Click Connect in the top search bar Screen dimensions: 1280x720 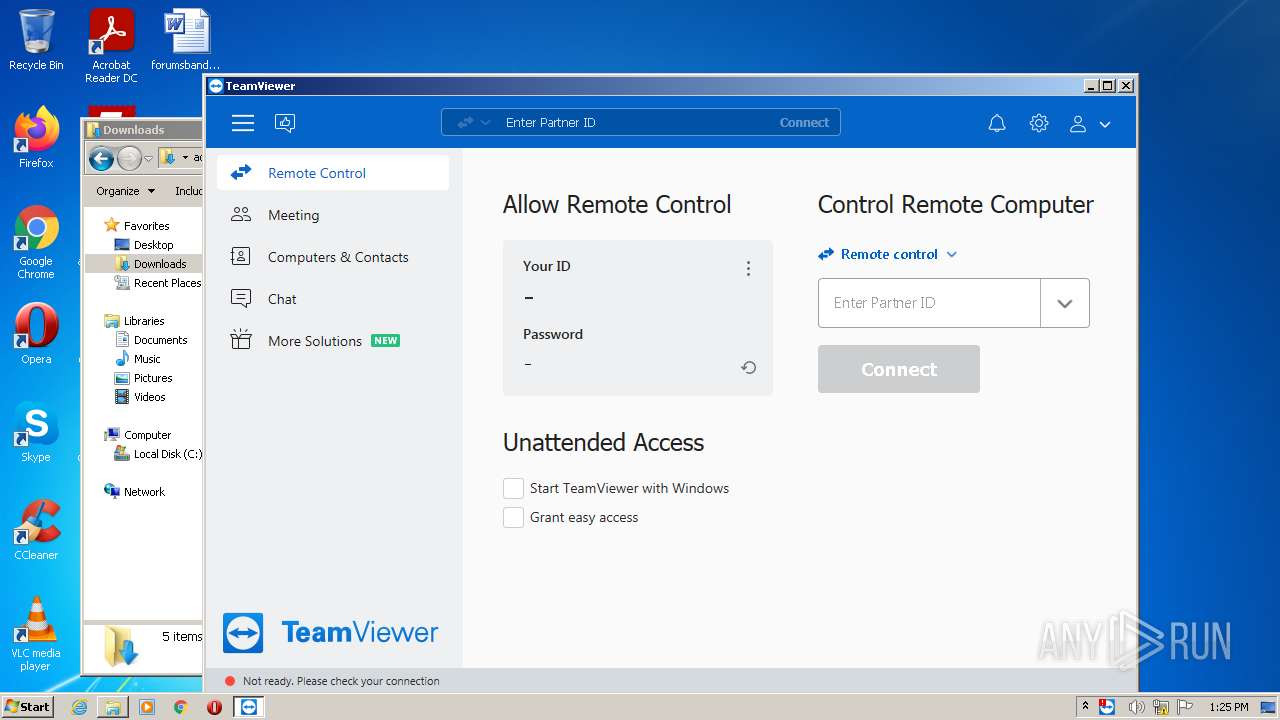click(804, 123)
